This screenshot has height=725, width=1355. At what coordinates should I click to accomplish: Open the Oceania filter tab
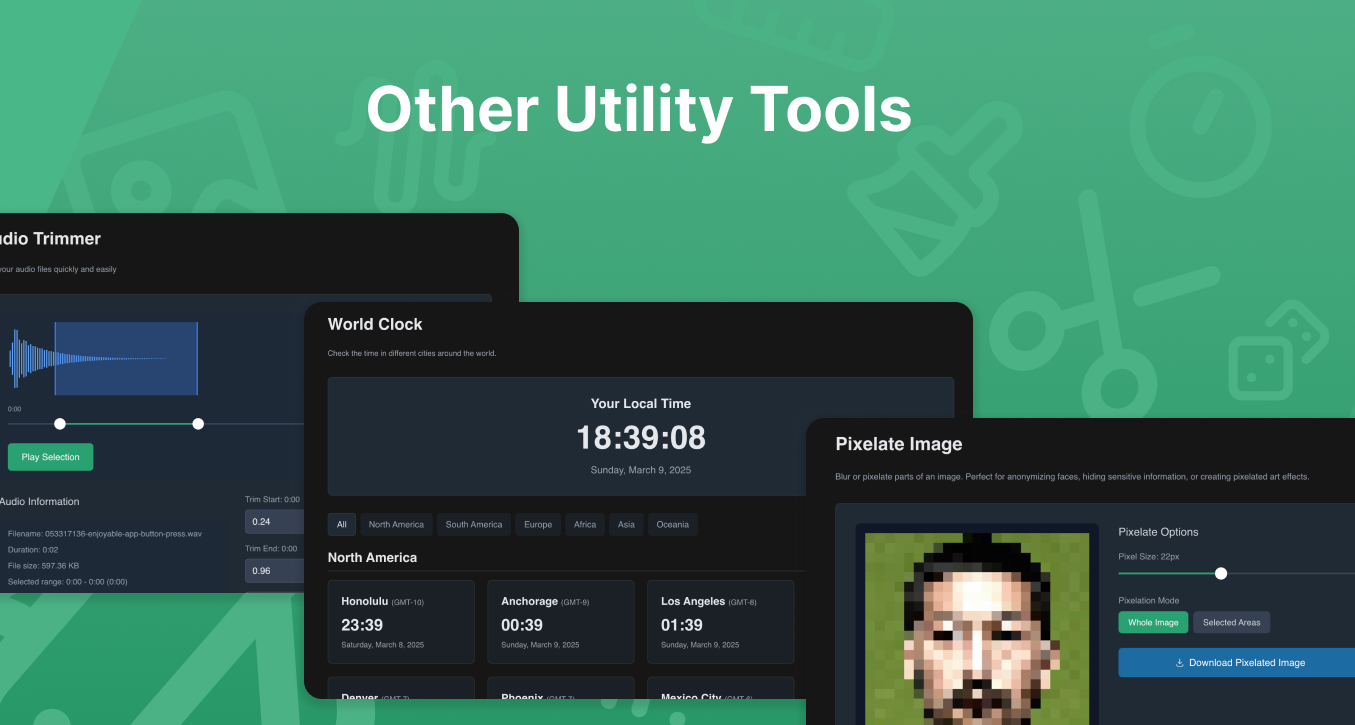[x=673, y=524]
